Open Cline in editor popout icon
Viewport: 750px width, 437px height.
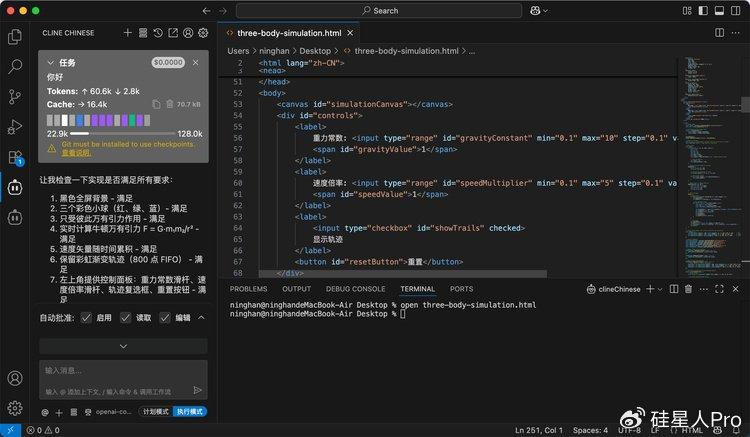click(173, 33)
